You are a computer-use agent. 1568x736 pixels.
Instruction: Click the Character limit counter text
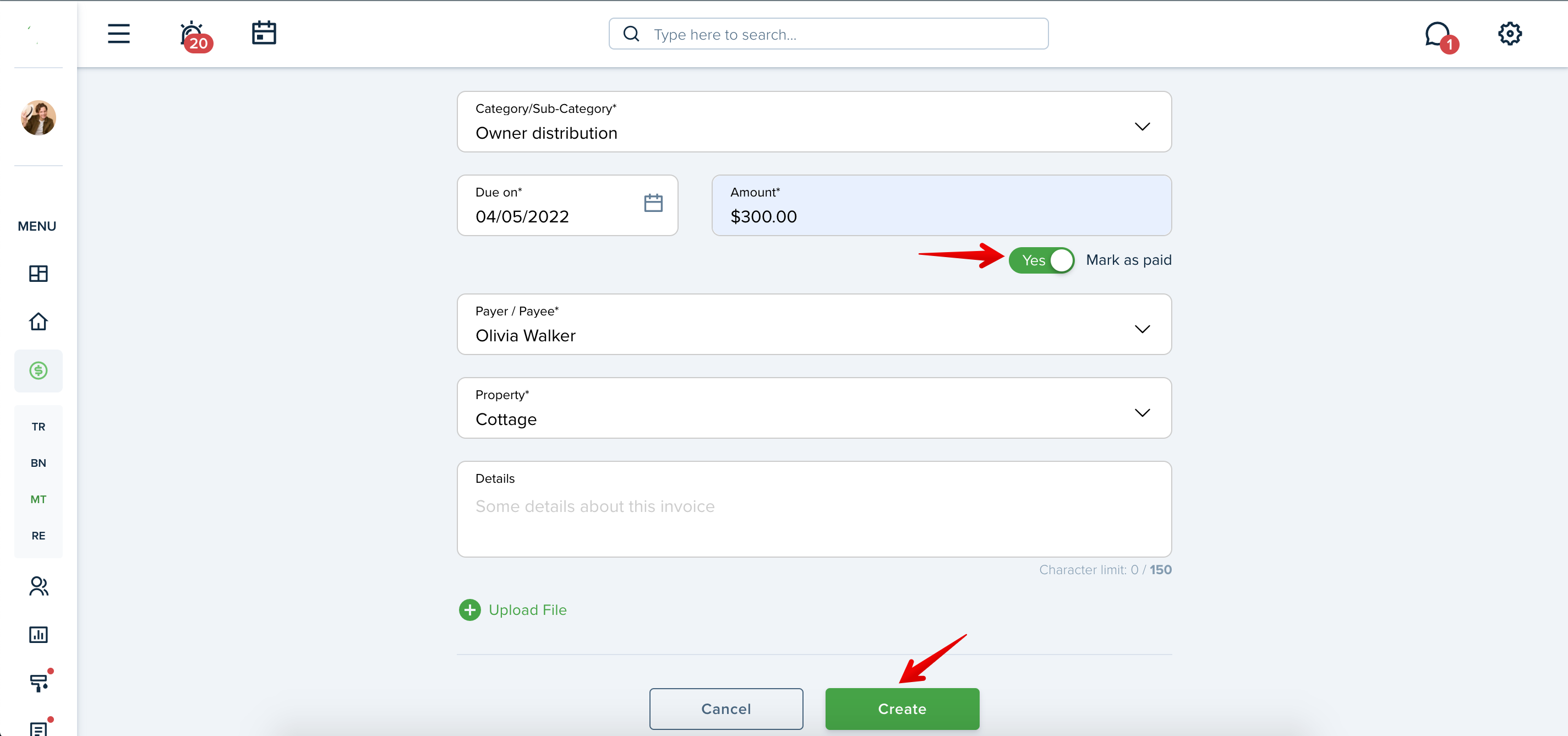tap(1105, 570)
